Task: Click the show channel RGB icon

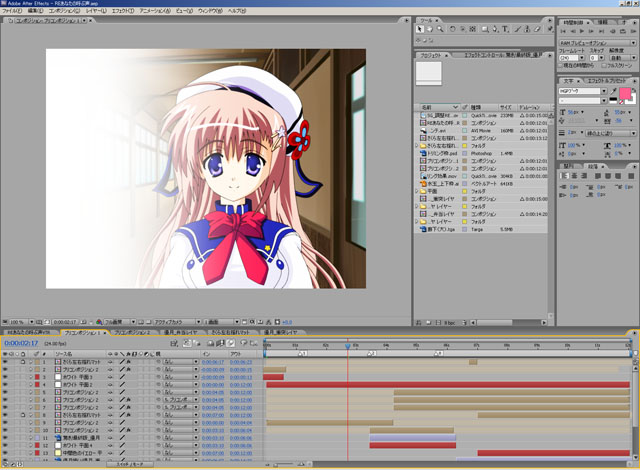Action: point(99,322)
